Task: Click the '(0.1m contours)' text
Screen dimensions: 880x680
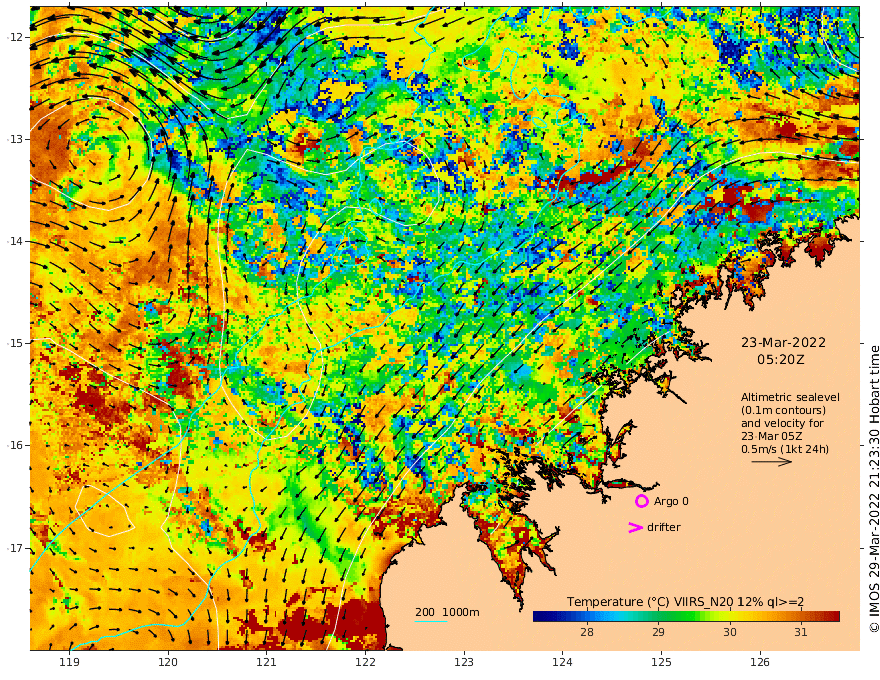Action: 783,410
